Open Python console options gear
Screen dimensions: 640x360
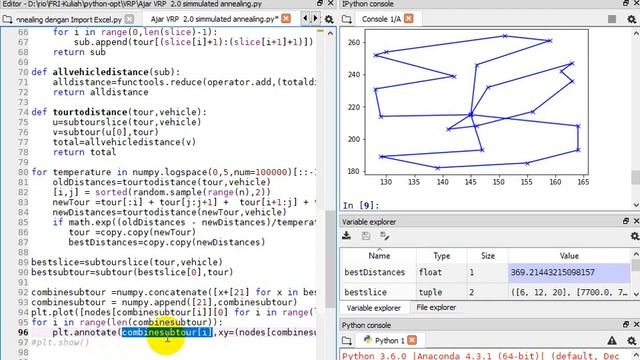[x=631, y=340]
